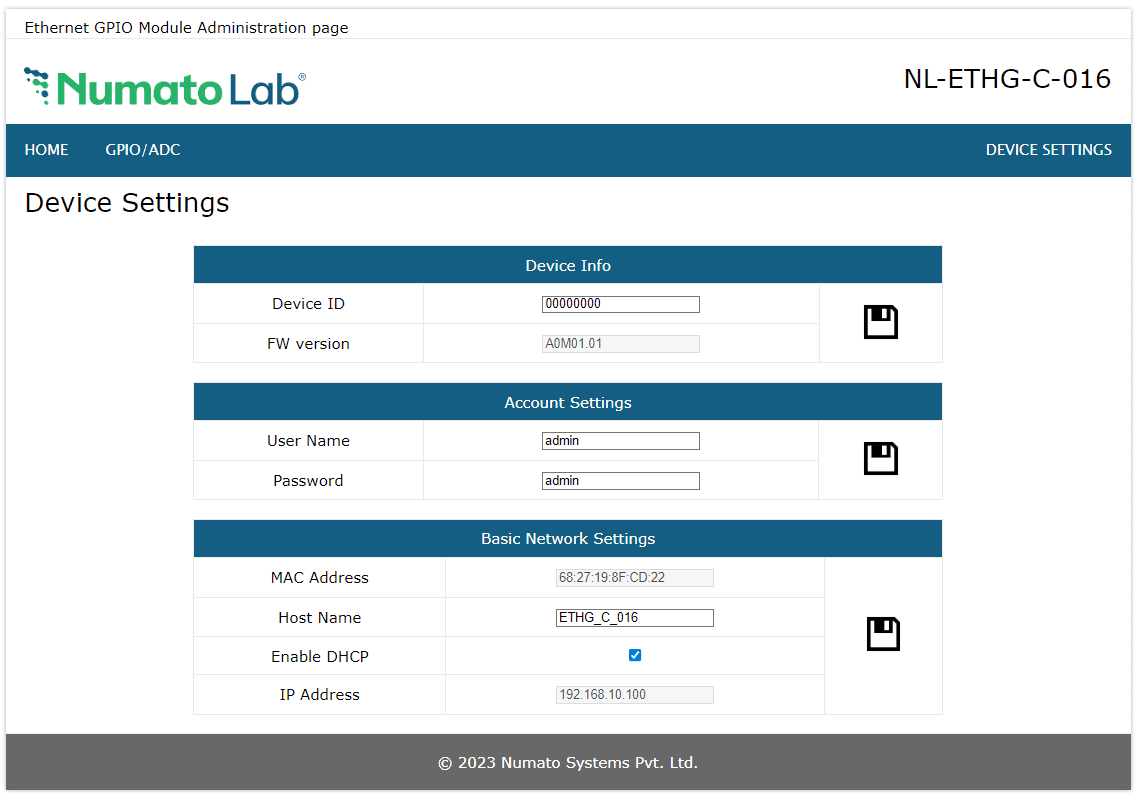
Task: Click the Device ID input field
Action: (x=620, y=304)
